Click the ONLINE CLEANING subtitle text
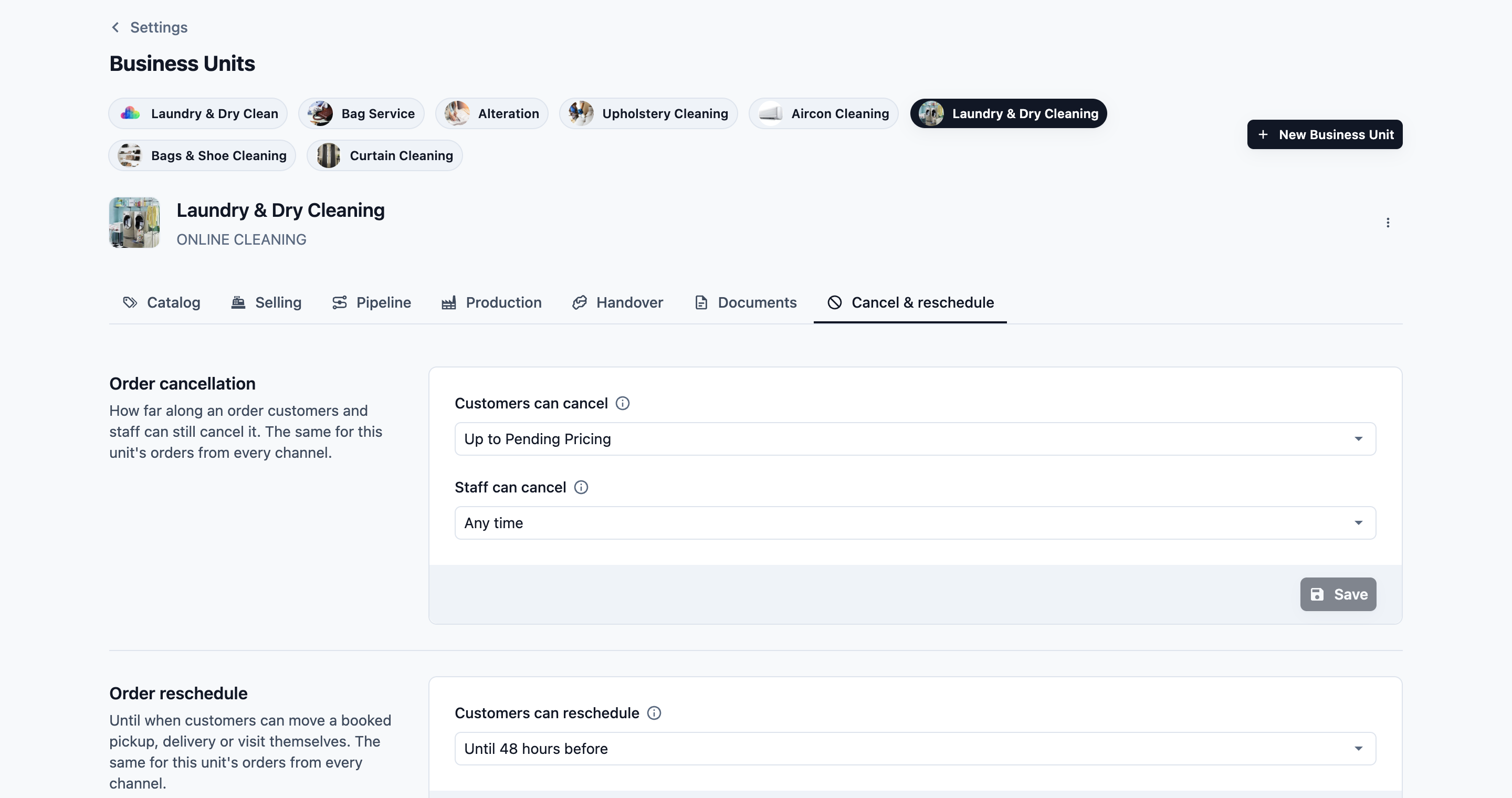1512x798 pixels. 241,239
